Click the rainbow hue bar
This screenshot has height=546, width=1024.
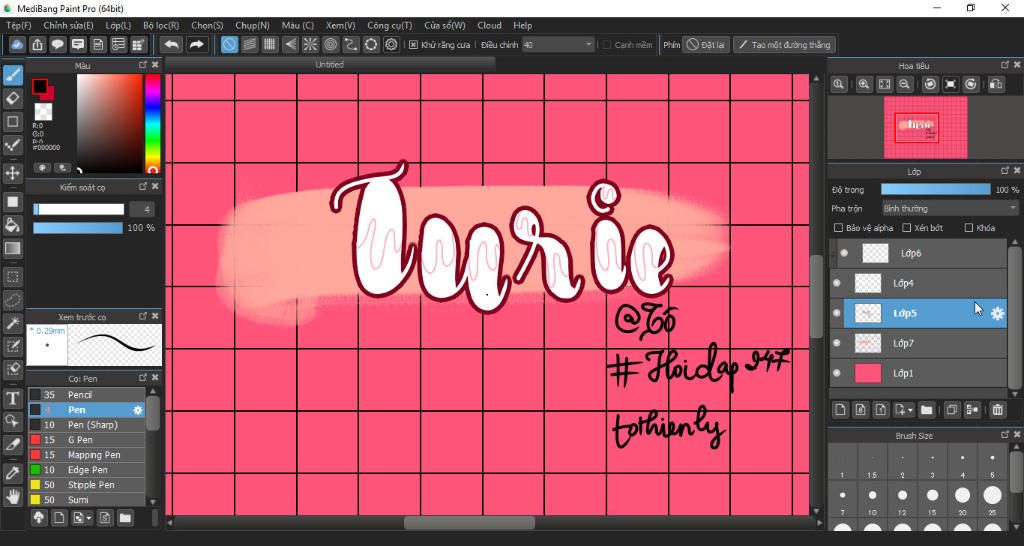pos(152,123)
